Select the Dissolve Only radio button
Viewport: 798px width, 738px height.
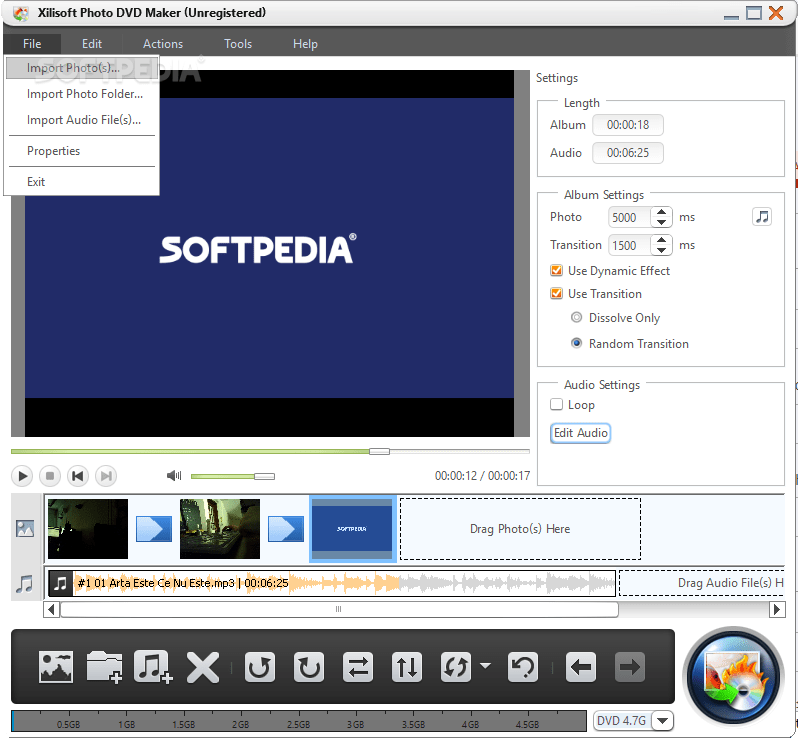coord(576,318)
